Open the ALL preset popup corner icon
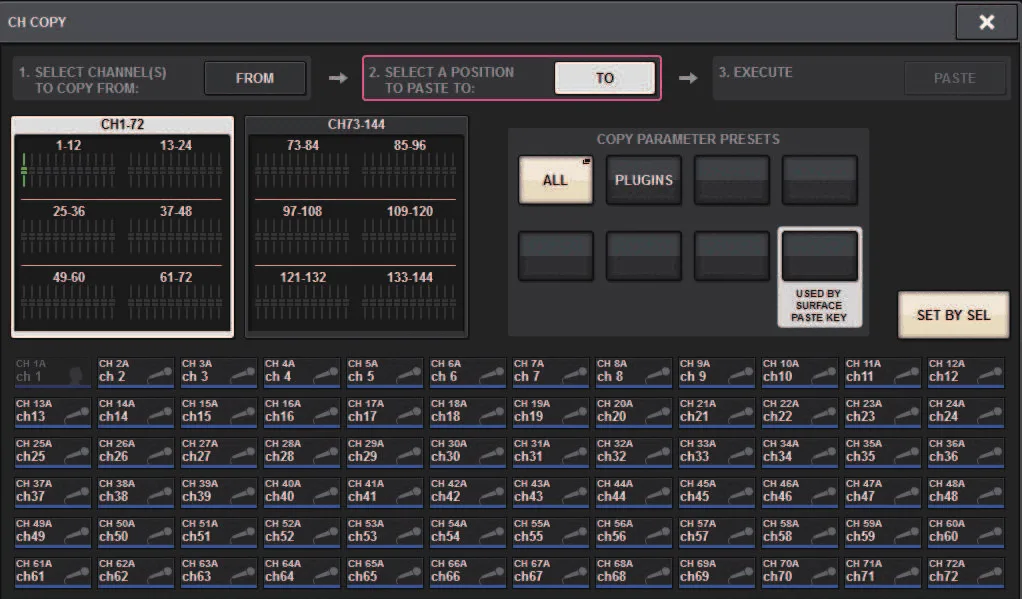Viewport: 1022px width, 599px height. point(586,161)
